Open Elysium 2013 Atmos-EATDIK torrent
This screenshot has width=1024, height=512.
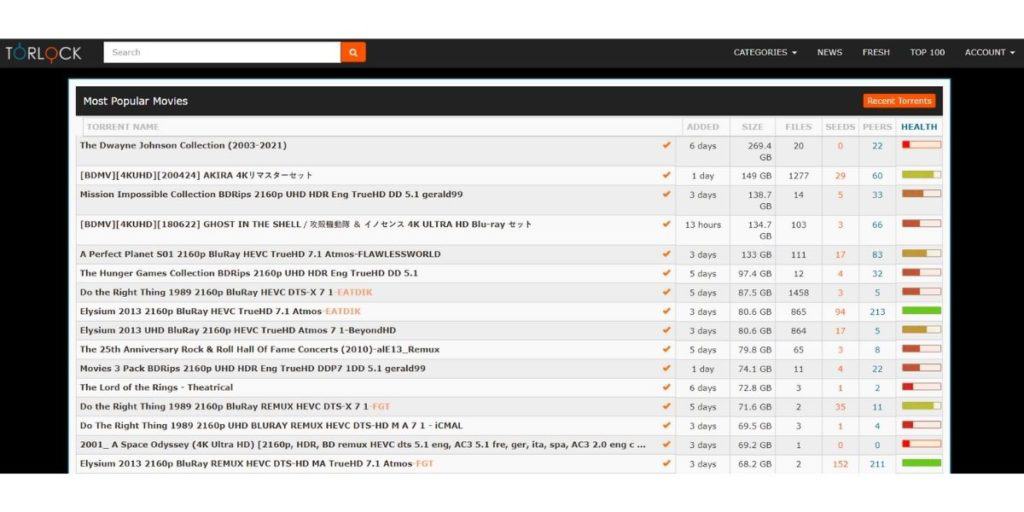click(x=220, y=312)
